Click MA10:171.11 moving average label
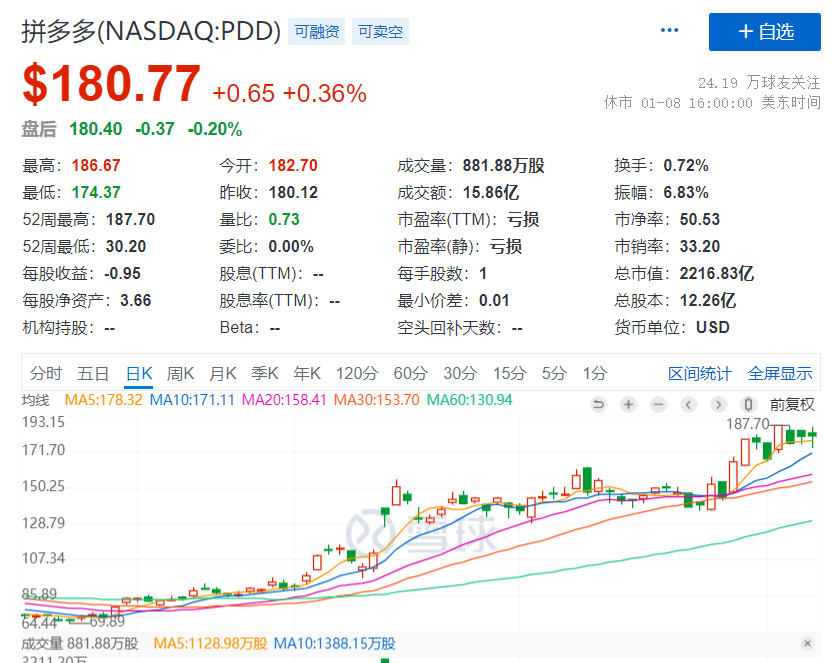 click(192, 400)
